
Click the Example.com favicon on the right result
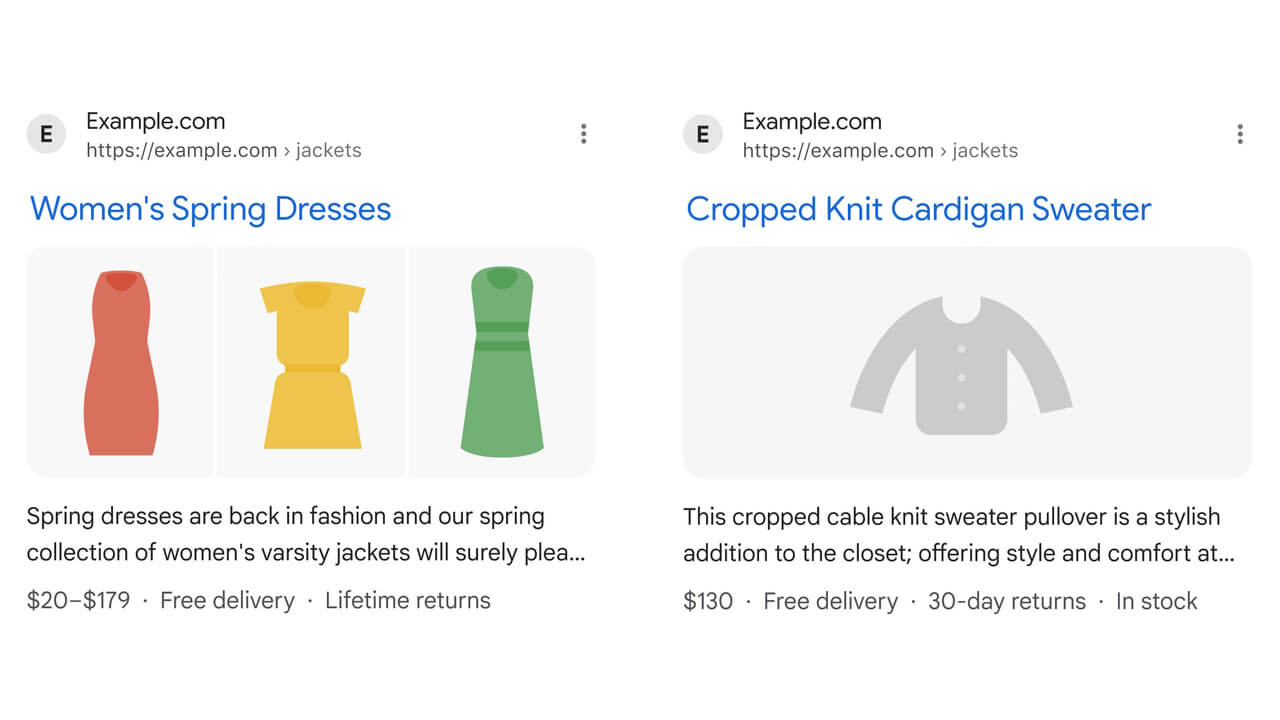coord(702,134)
